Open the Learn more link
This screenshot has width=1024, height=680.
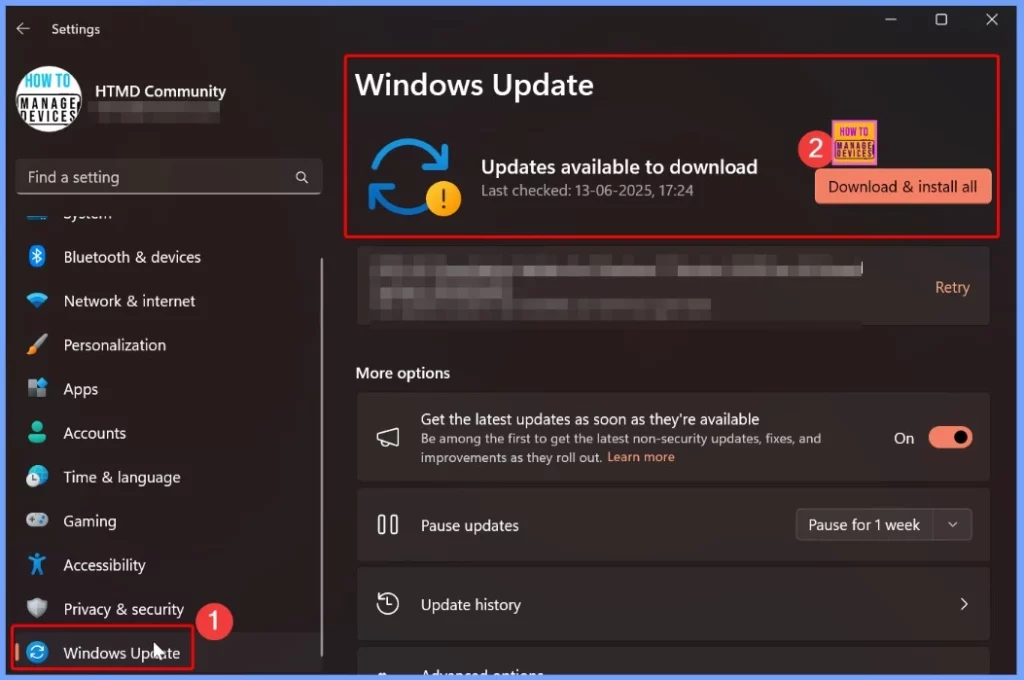coord(641,457)
